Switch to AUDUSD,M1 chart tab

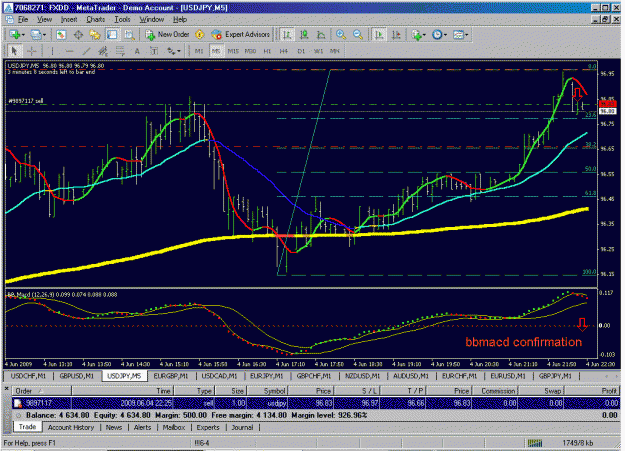click(411, 376)
